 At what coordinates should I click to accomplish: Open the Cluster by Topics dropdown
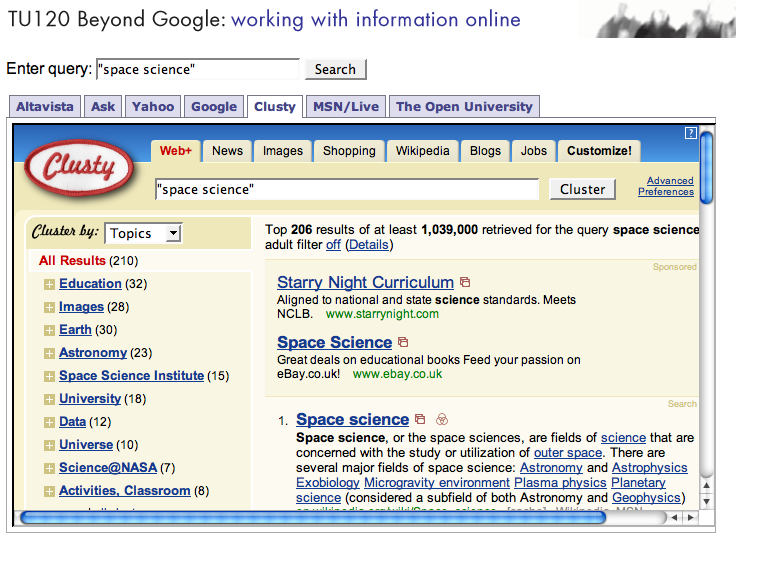[143, 233]
